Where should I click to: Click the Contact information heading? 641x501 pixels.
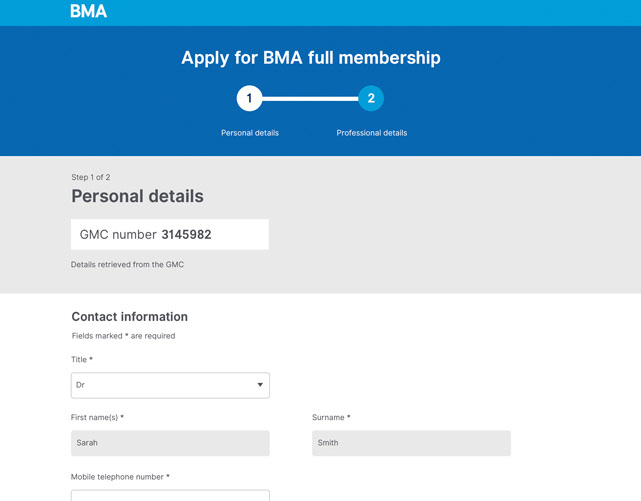point(130,317)
